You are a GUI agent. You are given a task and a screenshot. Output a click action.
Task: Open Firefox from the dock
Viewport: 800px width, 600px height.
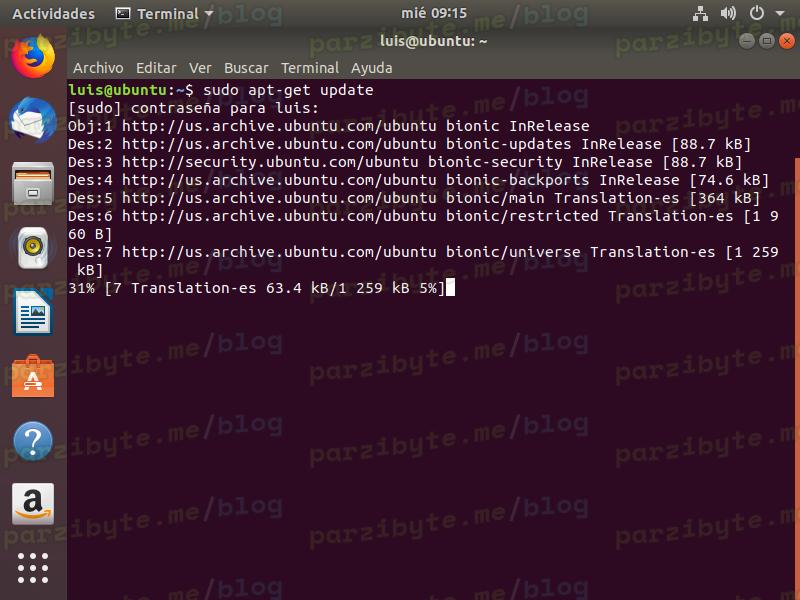33,57
